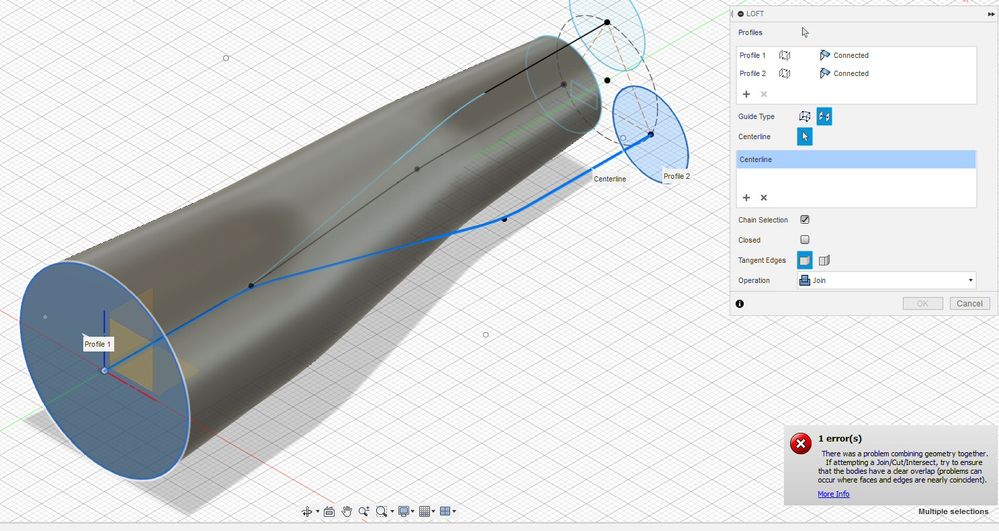Remove the centerline with X icon
This screenshot has height=531, width=999.
pyautogui.click(x=764, y=198)
